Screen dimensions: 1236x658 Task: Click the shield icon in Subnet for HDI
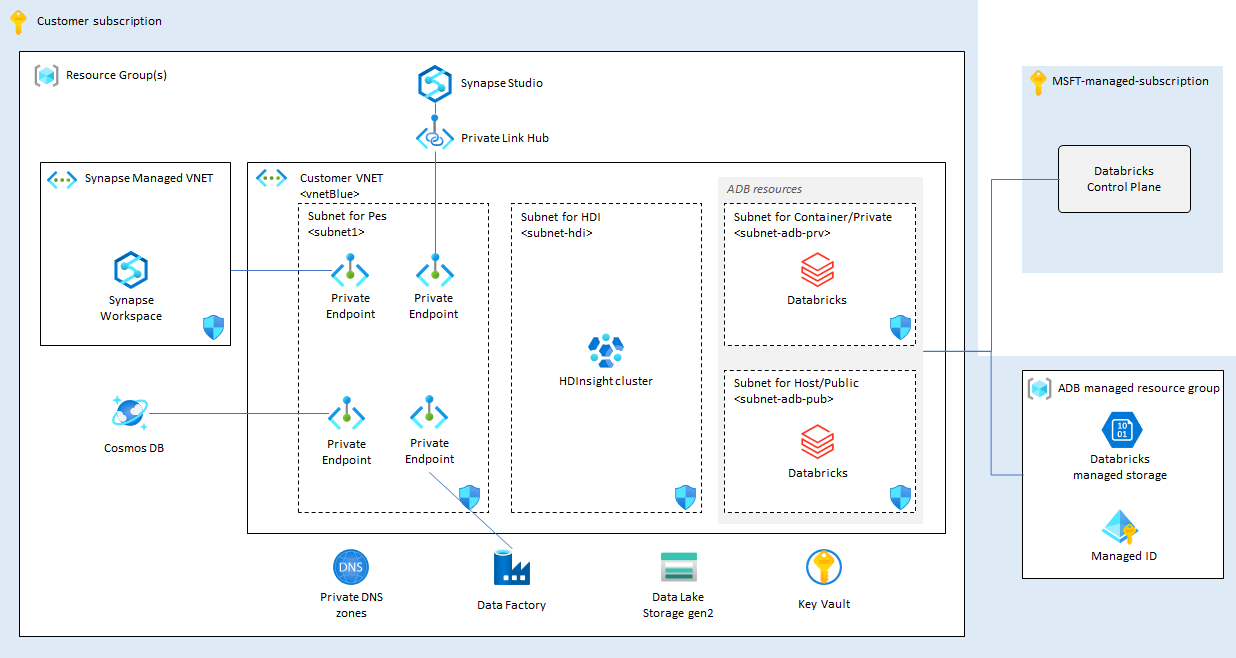click(685, 496)
